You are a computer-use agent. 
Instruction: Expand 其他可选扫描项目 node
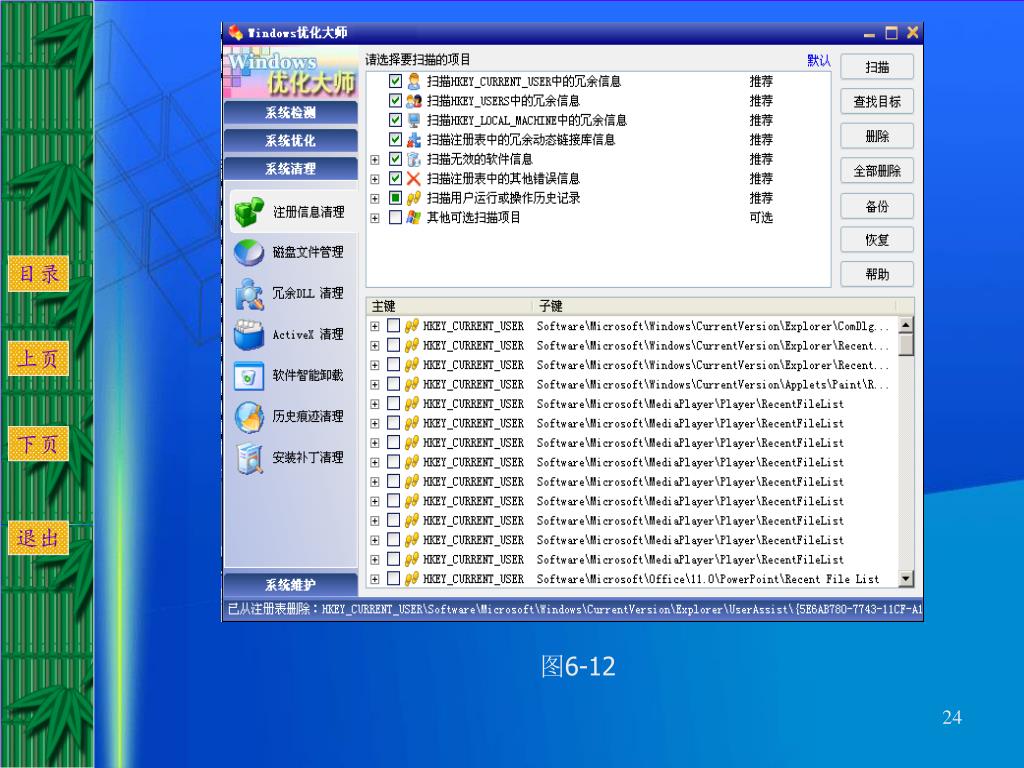click(x=375, y=218)
